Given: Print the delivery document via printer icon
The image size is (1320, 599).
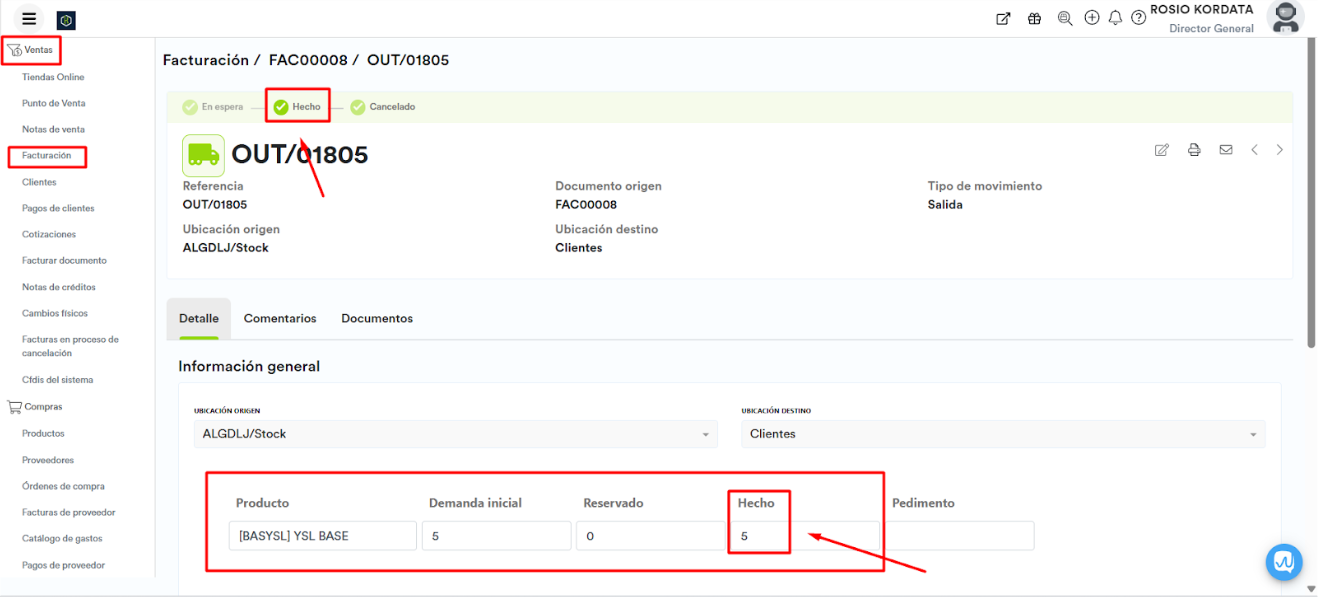Looking at the screenshot, I should (x=1193, y=150).
